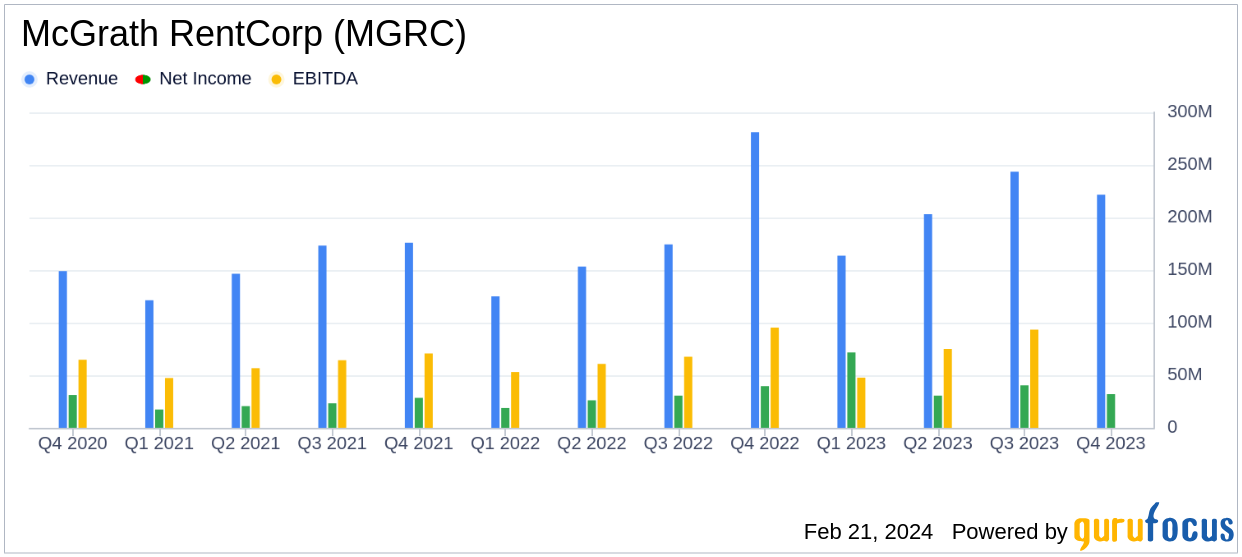Image resolution: width=1242 pixels, height=557 pixels.
Task: Click the Feb 21, 2024 date text
Action: [x=868, y=532]
